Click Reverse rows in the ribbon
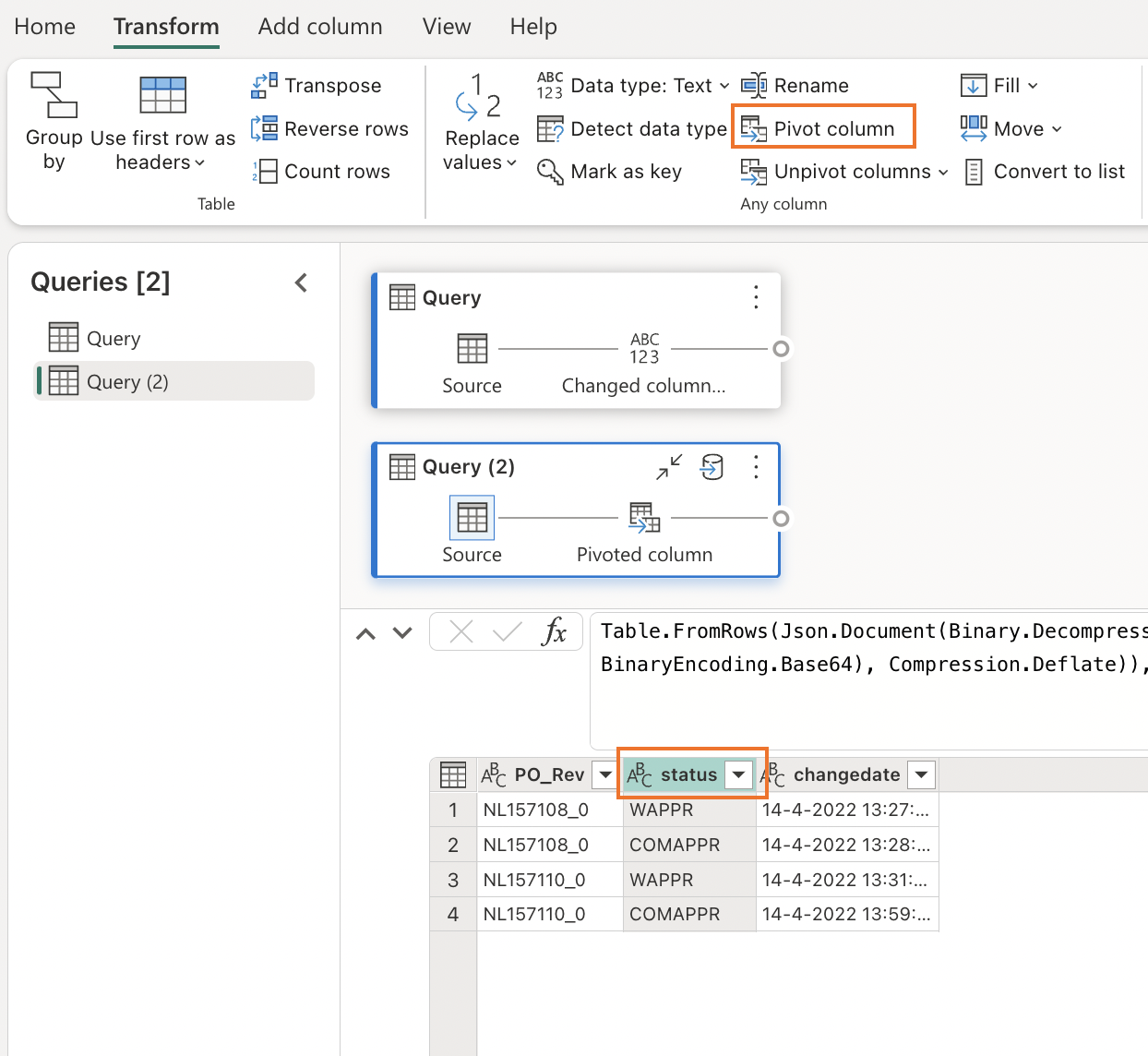 [329, 128]
